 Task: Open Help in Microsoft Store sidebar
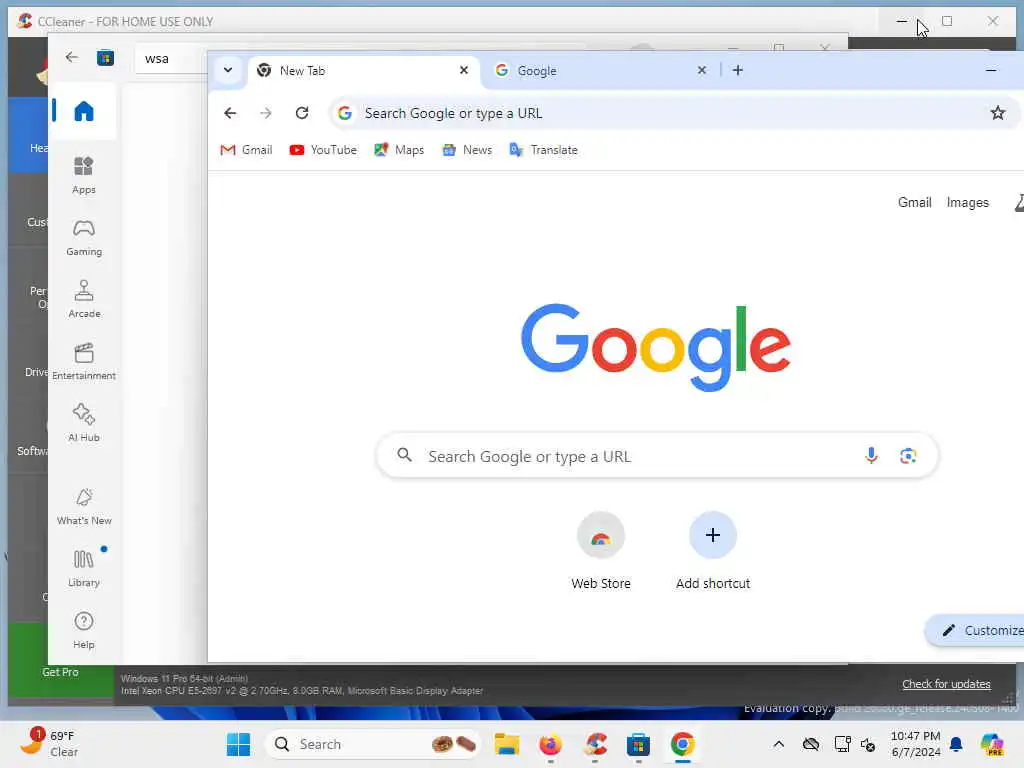click(84, 631)
